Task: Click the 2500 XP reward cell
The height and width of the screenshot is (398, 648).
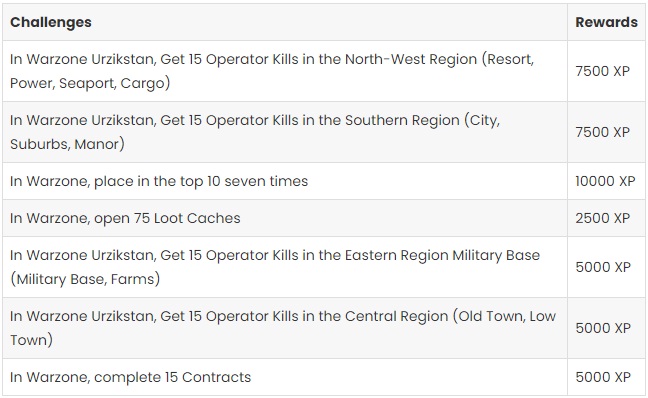Action: pyautogui.click(x=606, y=218)
